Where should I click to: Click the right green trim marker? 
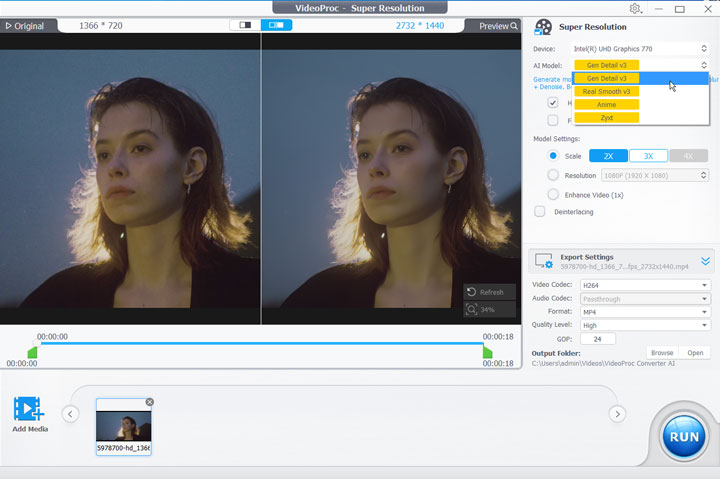pos(488,353)
